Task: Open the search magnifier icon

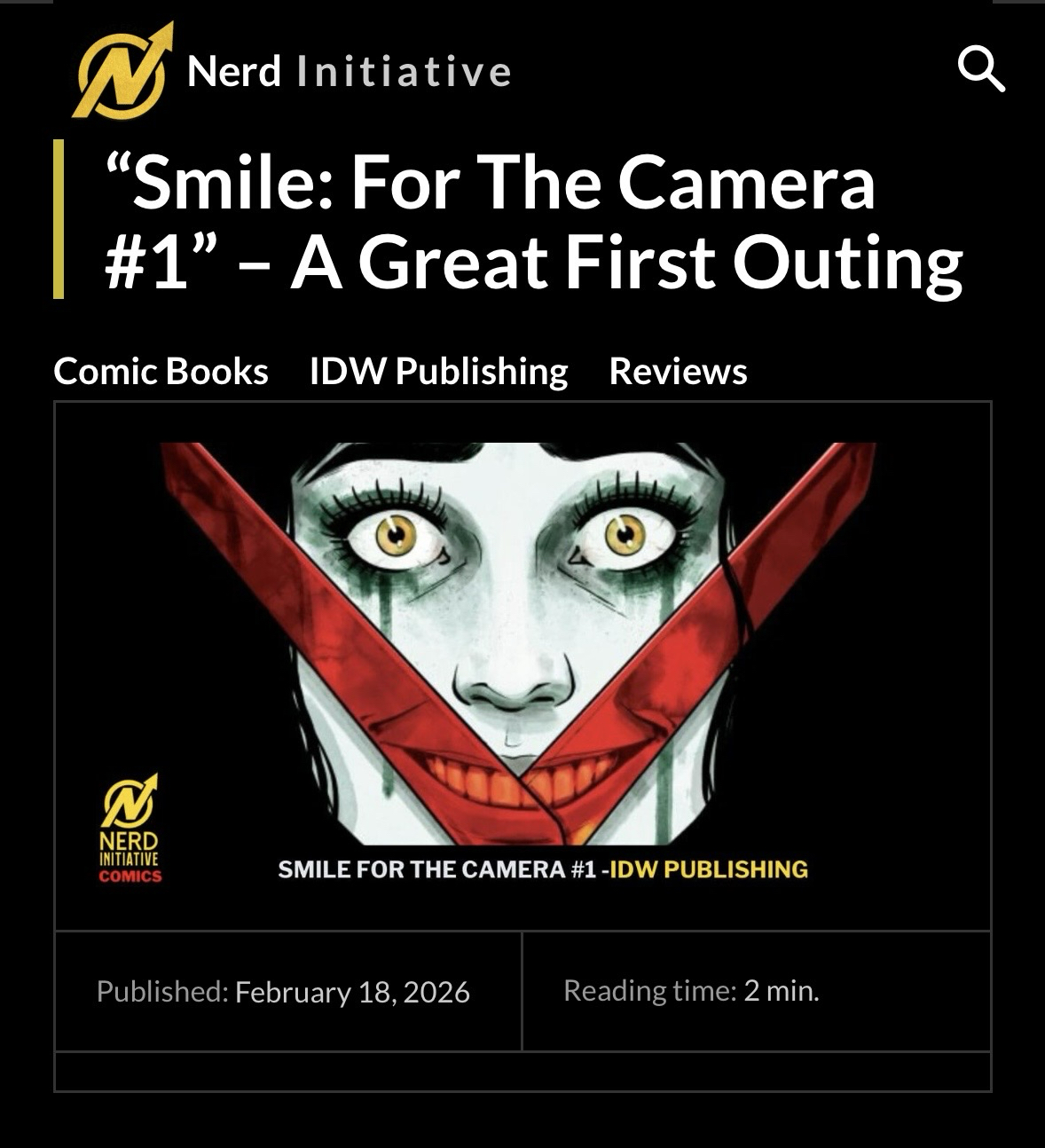Action: coord(981,69)
